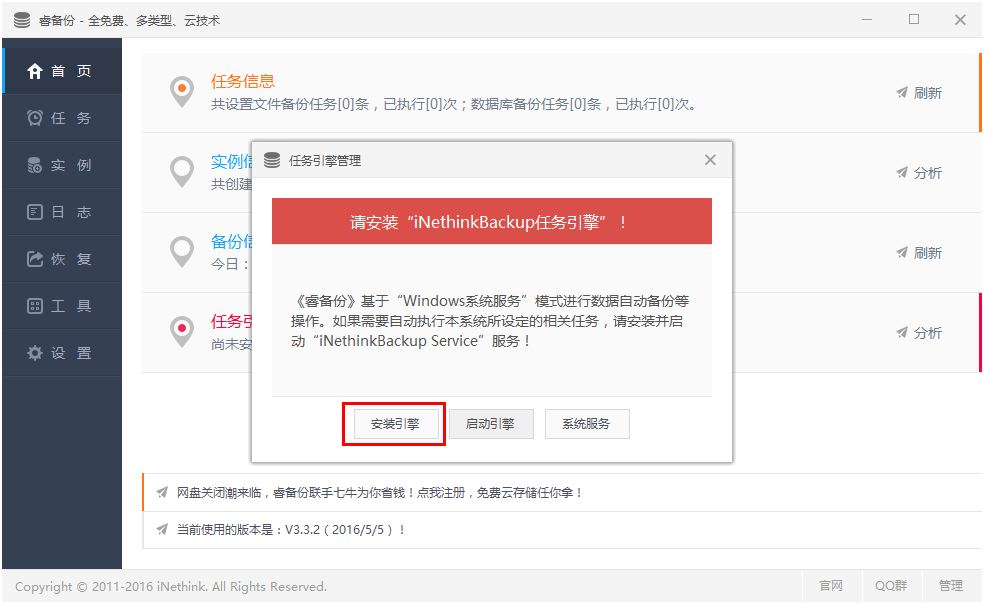Click the 睿备份 logo icon in title bar
The image size is (984, 604).
(x=21, y=18)
